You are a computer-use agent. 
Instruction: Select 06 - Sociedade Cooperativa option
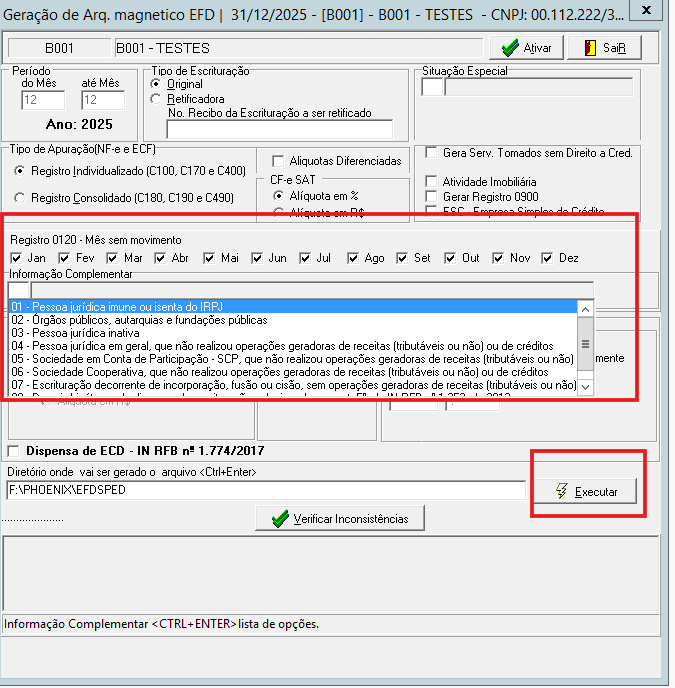pos(293,372)
